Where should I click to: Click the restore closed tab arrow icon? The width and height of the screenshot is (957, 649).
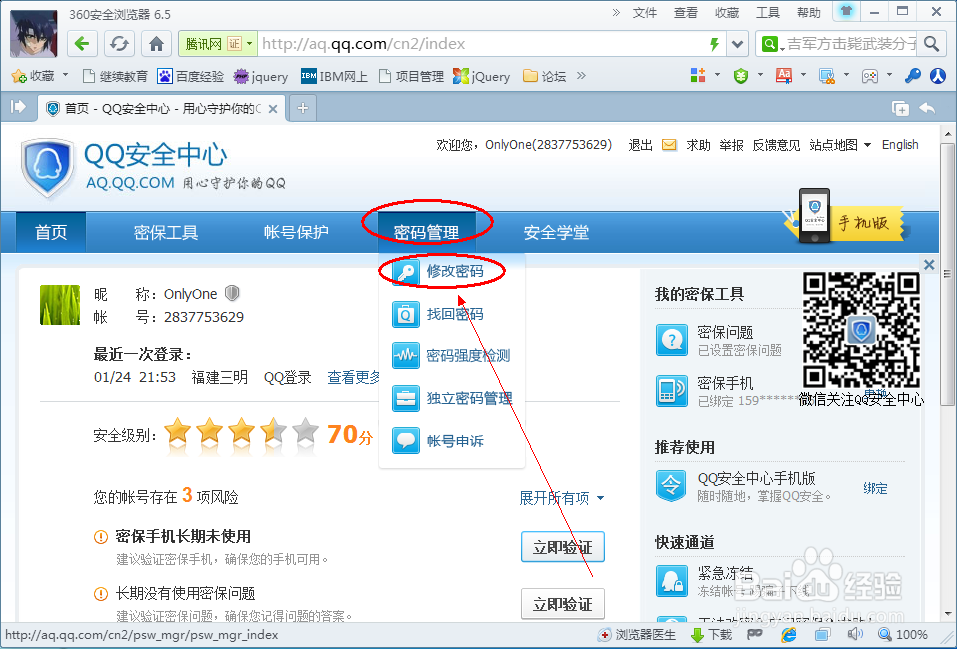(x=927, y=109)
